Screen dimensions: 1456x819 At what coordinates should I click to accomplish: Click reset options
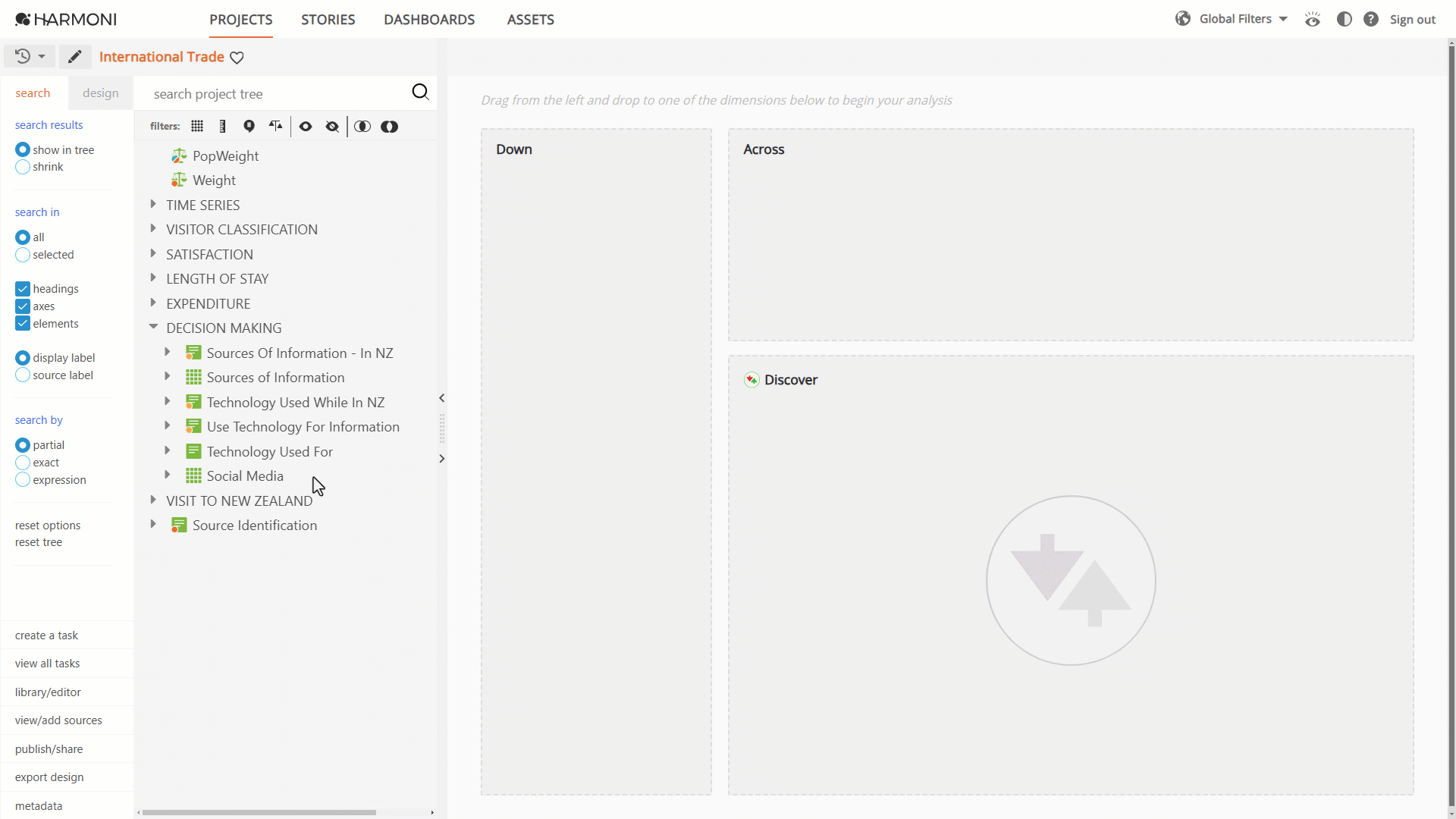(x=48, y=526)
